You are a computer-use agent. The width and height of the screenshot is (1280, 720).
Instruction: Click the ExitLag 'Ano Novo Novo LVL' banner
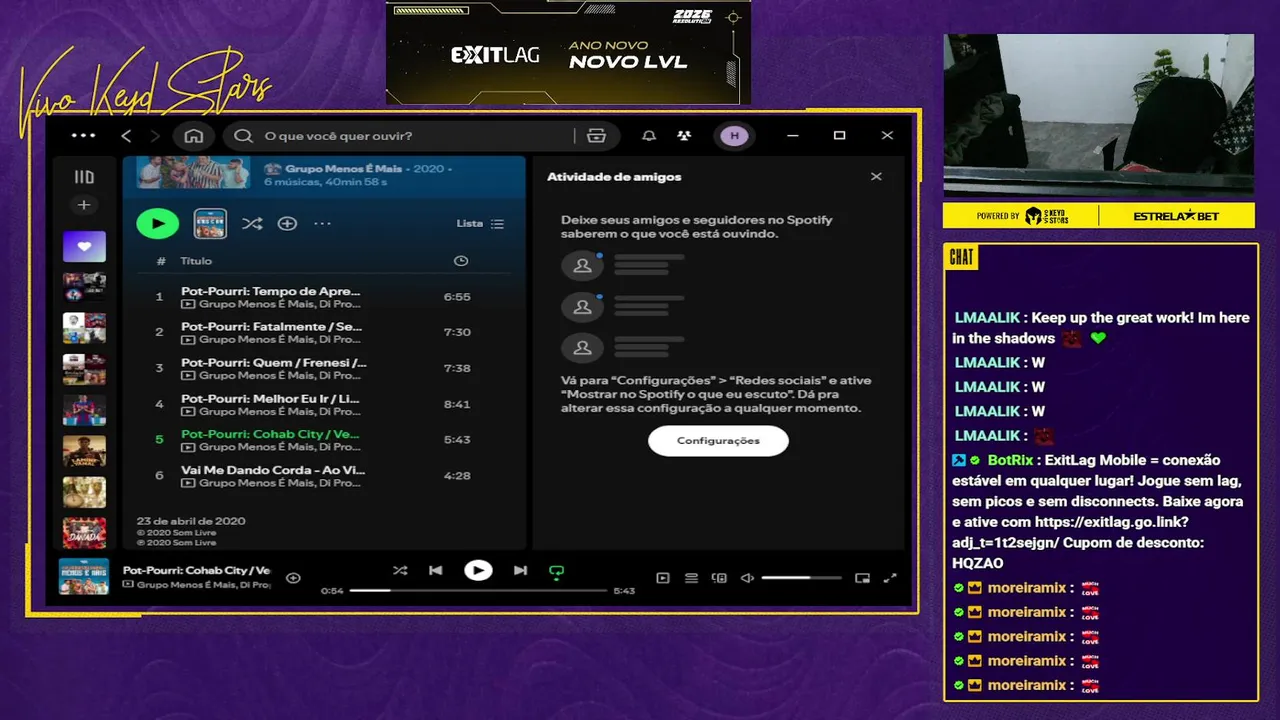568,53
